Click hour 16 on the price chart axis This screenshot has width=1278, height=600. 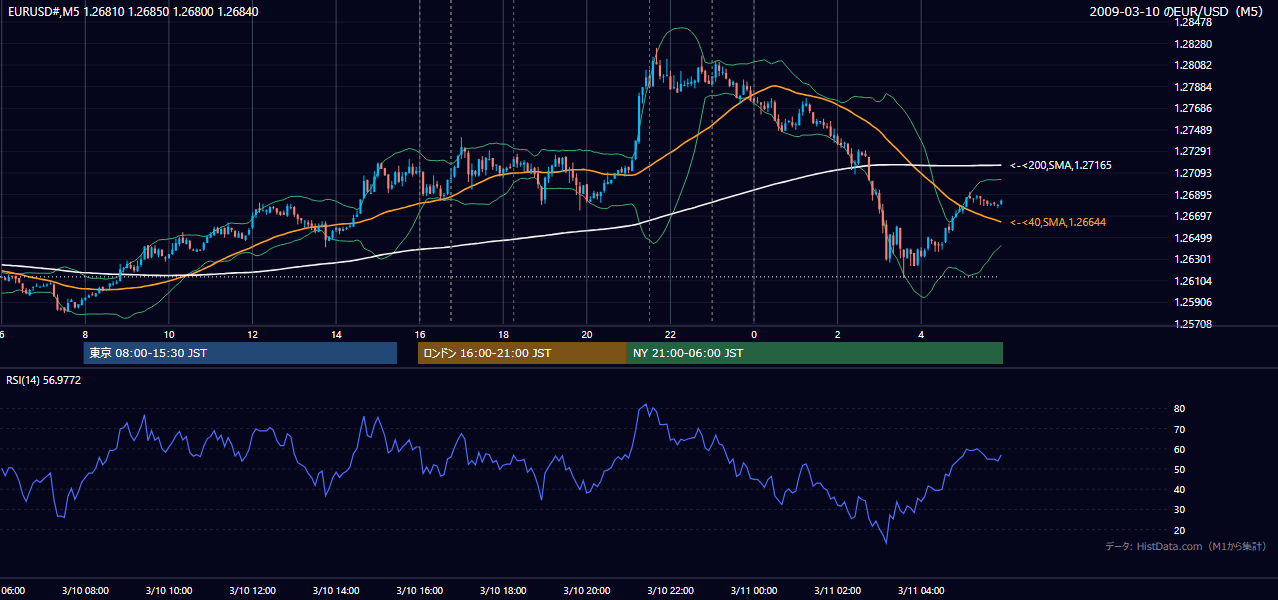pyautogui.click(x=420, y=334)
